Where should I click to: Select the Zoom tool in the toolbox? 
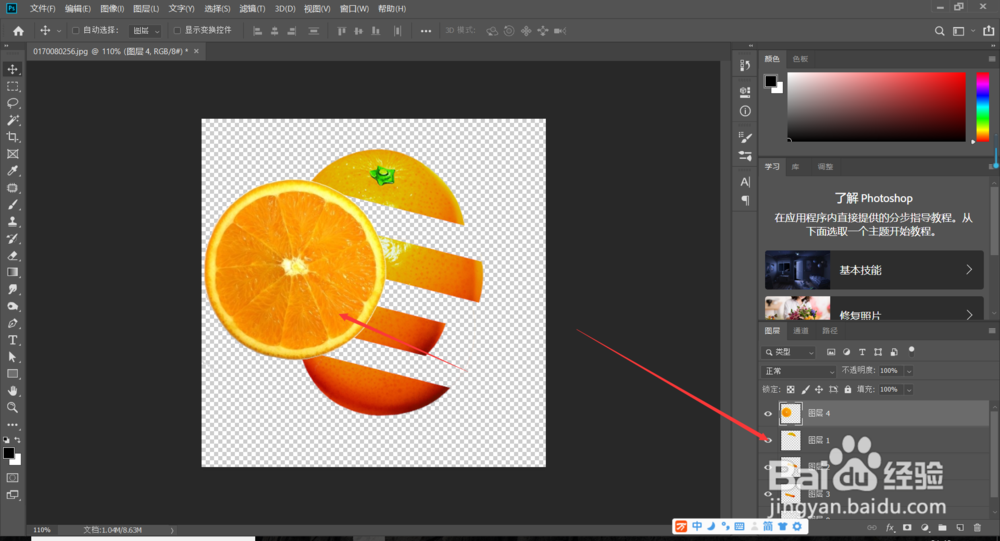[x=12, y=407]
